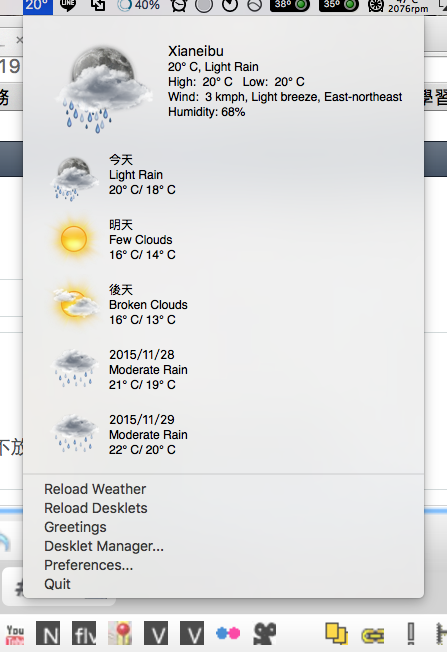Click the Wind: 3 kmph line
Viewport: 447px width, 652px height.
tap(285, 97)
